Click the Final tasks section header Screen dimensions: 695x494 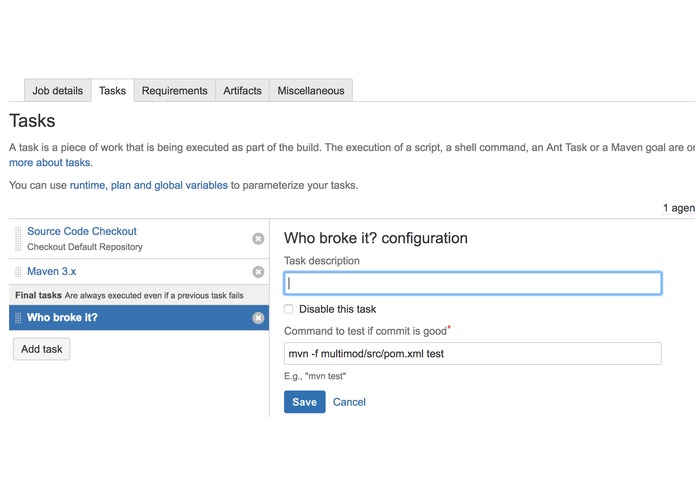tap(139, 295)
